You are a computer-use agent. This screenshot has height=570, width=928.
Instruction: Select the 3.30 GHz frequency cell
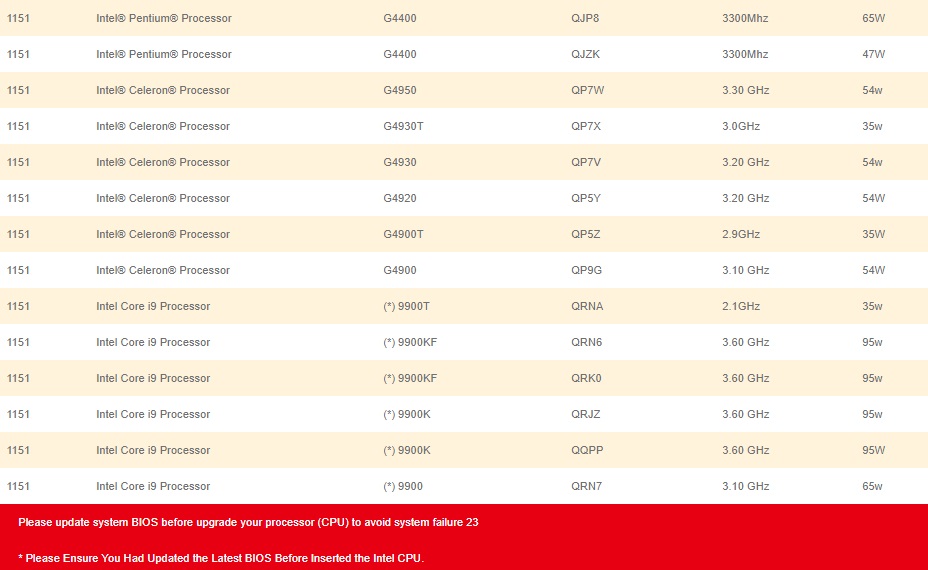point(745,91)
